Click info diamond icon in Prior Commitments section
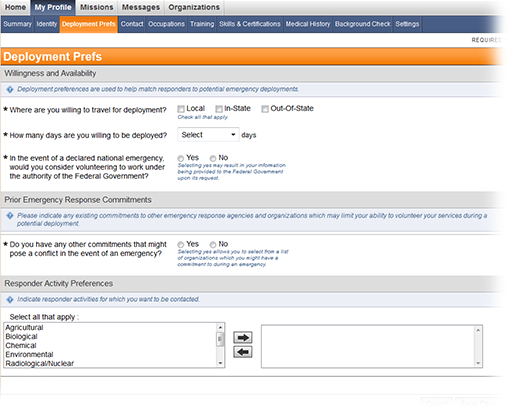Screen dimensions: 521x419 point(10,216)
